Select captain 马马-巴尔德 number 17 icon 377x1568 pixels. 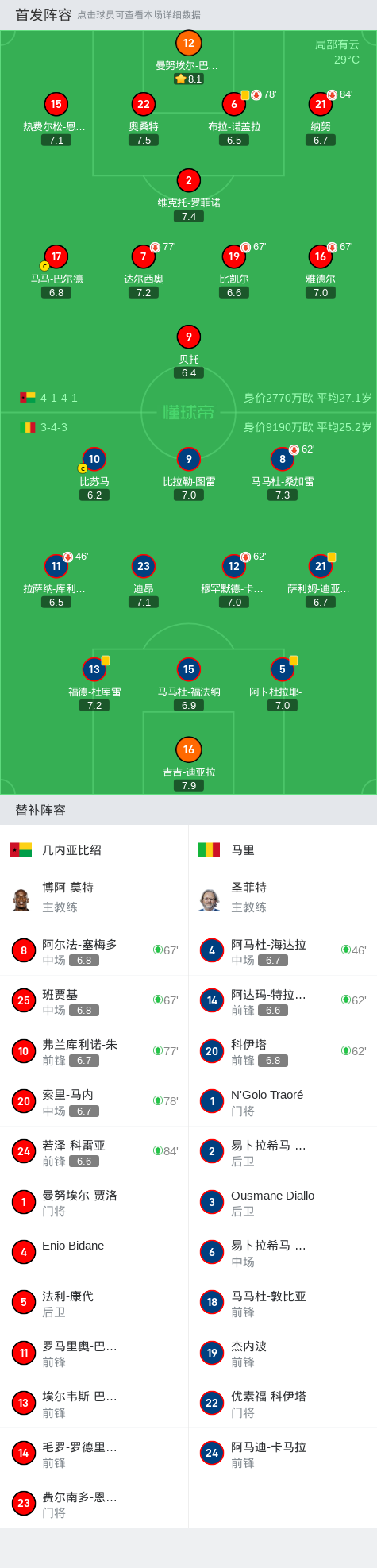pyautogui.click(x=56, y=256)
